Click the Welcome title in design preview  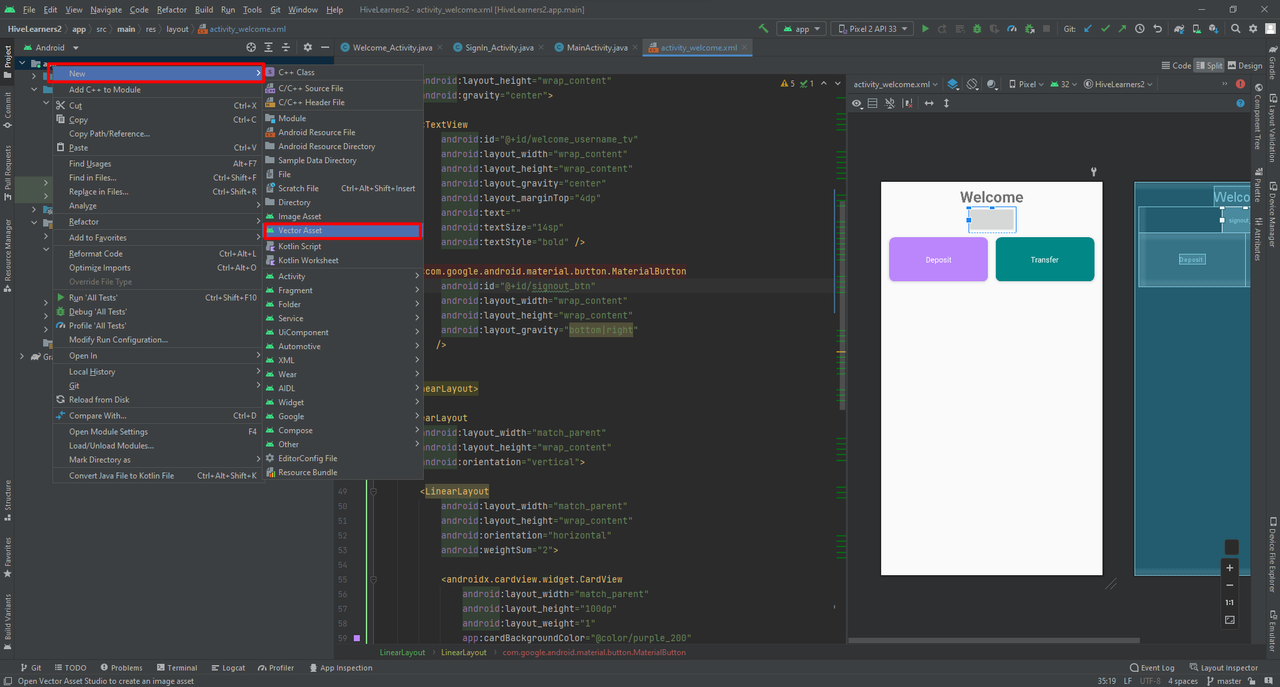point(992,197)
